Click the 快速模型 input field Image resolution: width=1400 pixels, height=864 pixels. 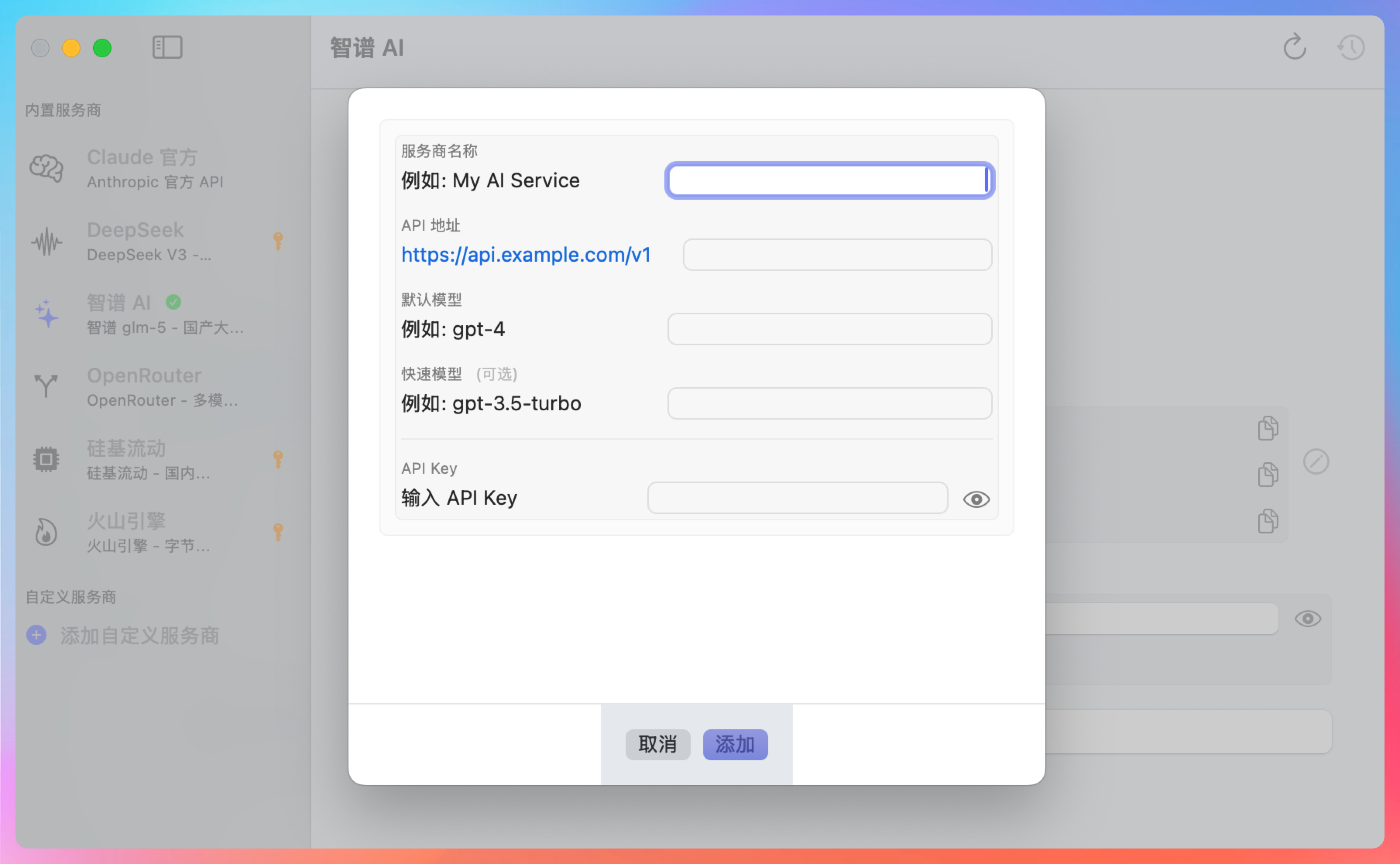click(x=829, y=403)
